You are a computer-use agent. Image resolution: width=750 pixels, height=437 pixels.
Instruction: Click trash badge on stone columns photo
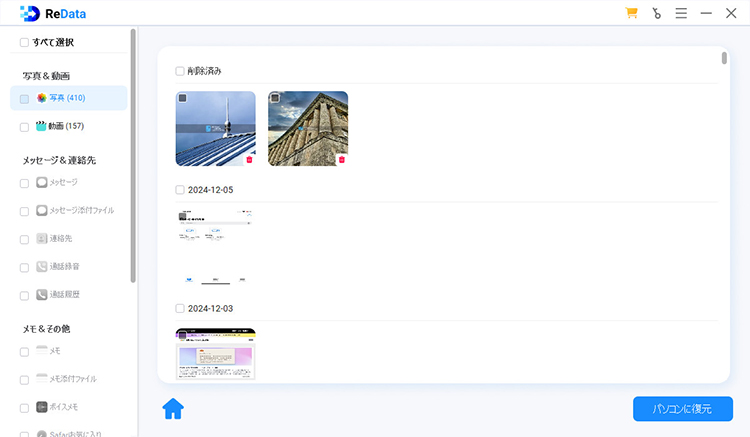342,160
